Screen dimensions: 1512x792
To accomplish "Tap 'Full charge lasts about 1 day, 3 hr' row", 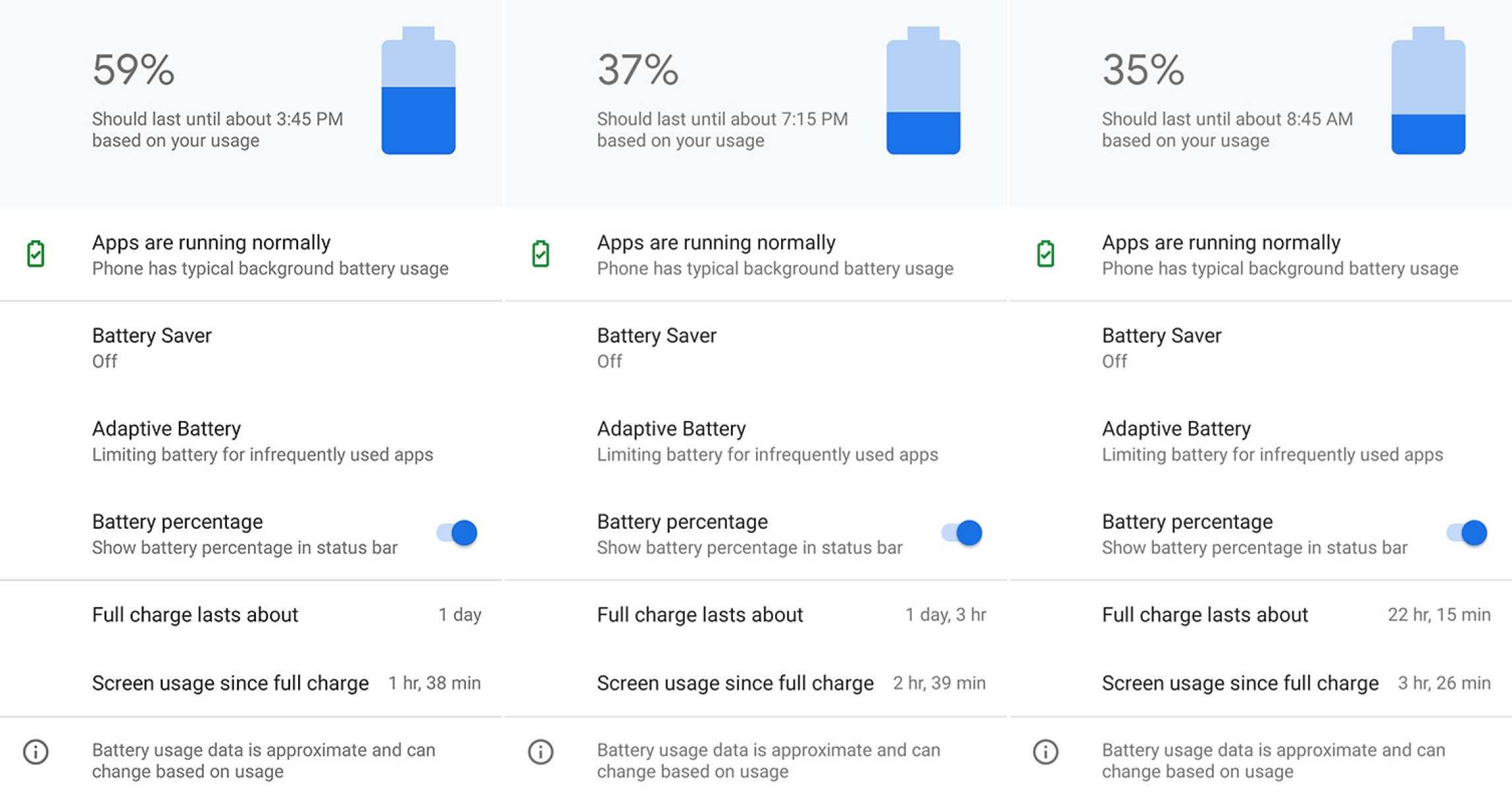I will point(791,614).
